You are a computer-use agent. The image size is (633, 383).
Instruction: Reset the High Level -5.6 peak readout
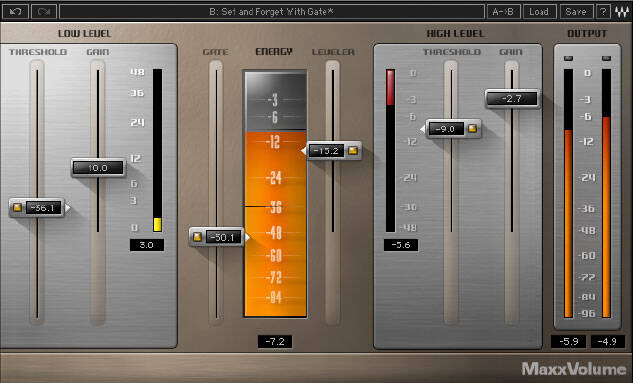pyautogui.click(x=401, y=245)
